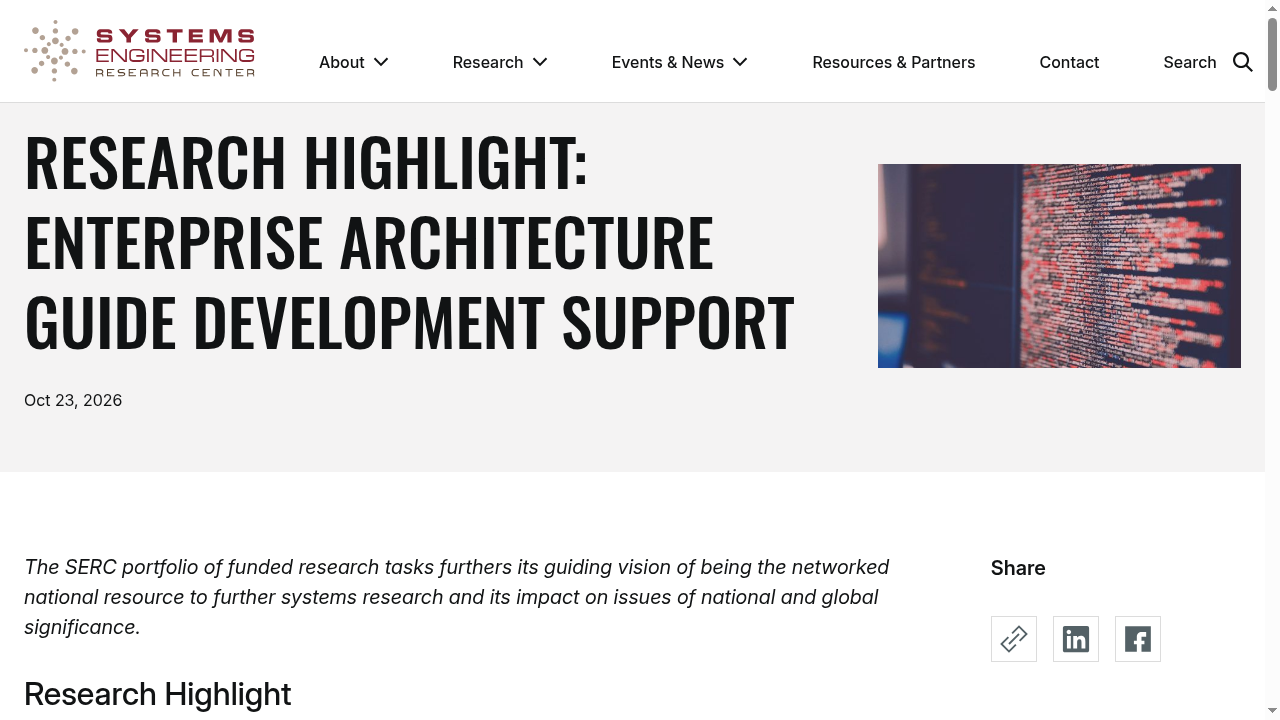This screenshot has width=1280, height=720.
Task: Click the Oct 23, 2026 date text
Action: click(x=73, y=400)
